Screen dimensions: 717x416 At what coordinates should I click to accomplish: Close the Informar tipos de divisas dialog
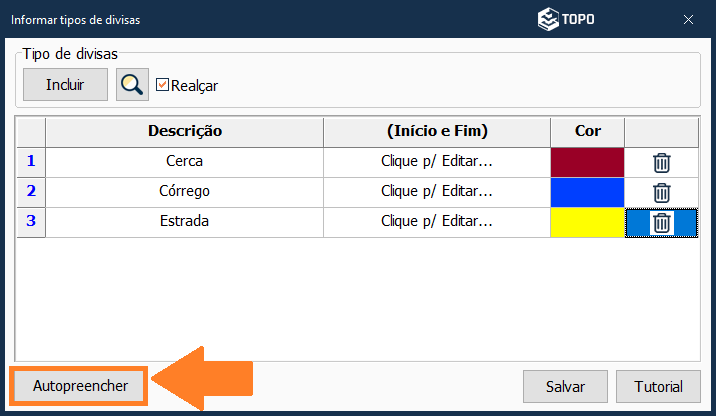[x=688, y=19]
